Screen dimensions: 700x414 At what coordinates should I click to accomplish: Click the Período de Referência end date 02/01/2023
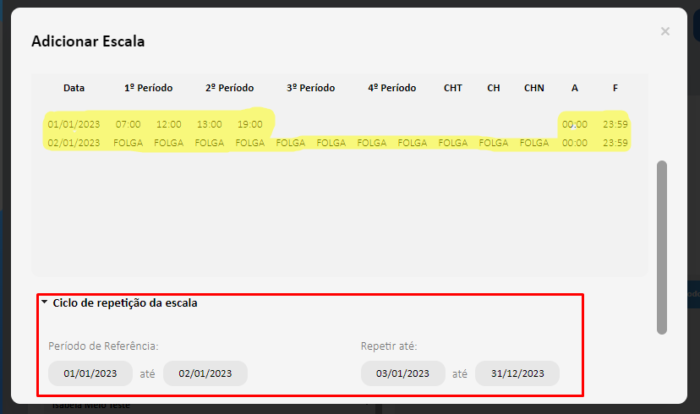(x=205, y=373)
